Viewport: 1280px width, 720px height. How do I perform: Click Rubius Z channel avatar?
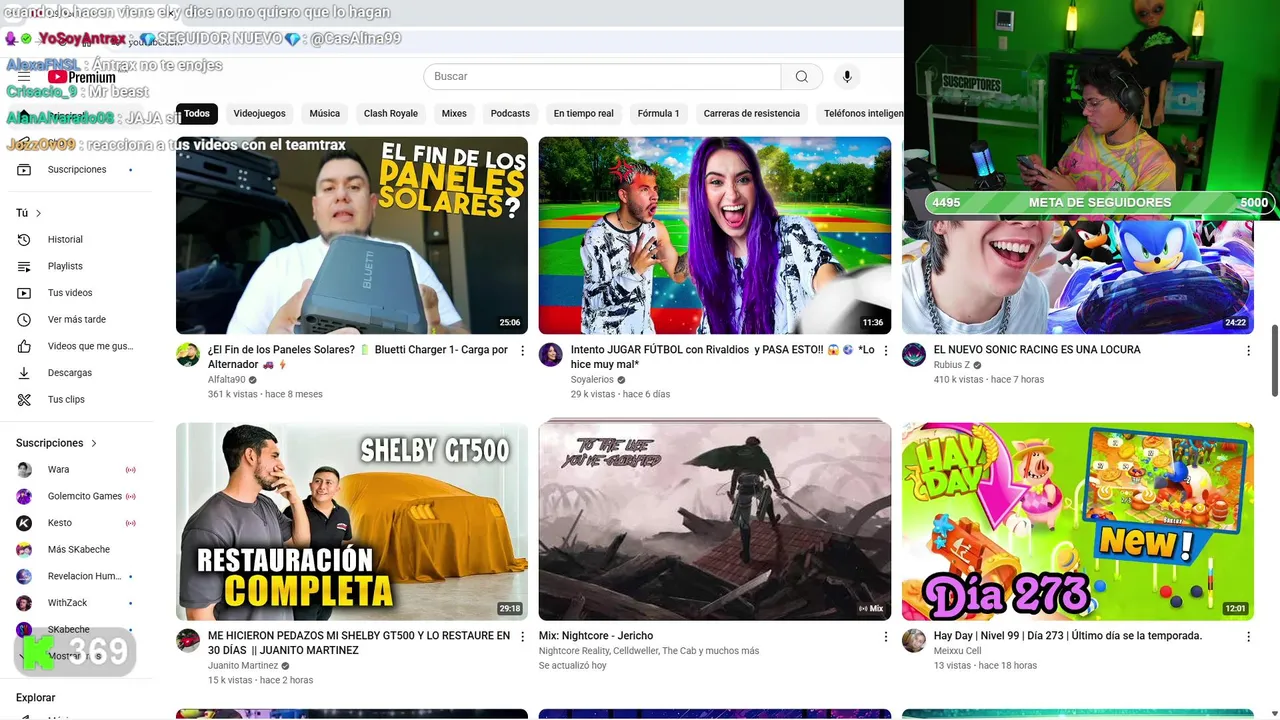914,355
